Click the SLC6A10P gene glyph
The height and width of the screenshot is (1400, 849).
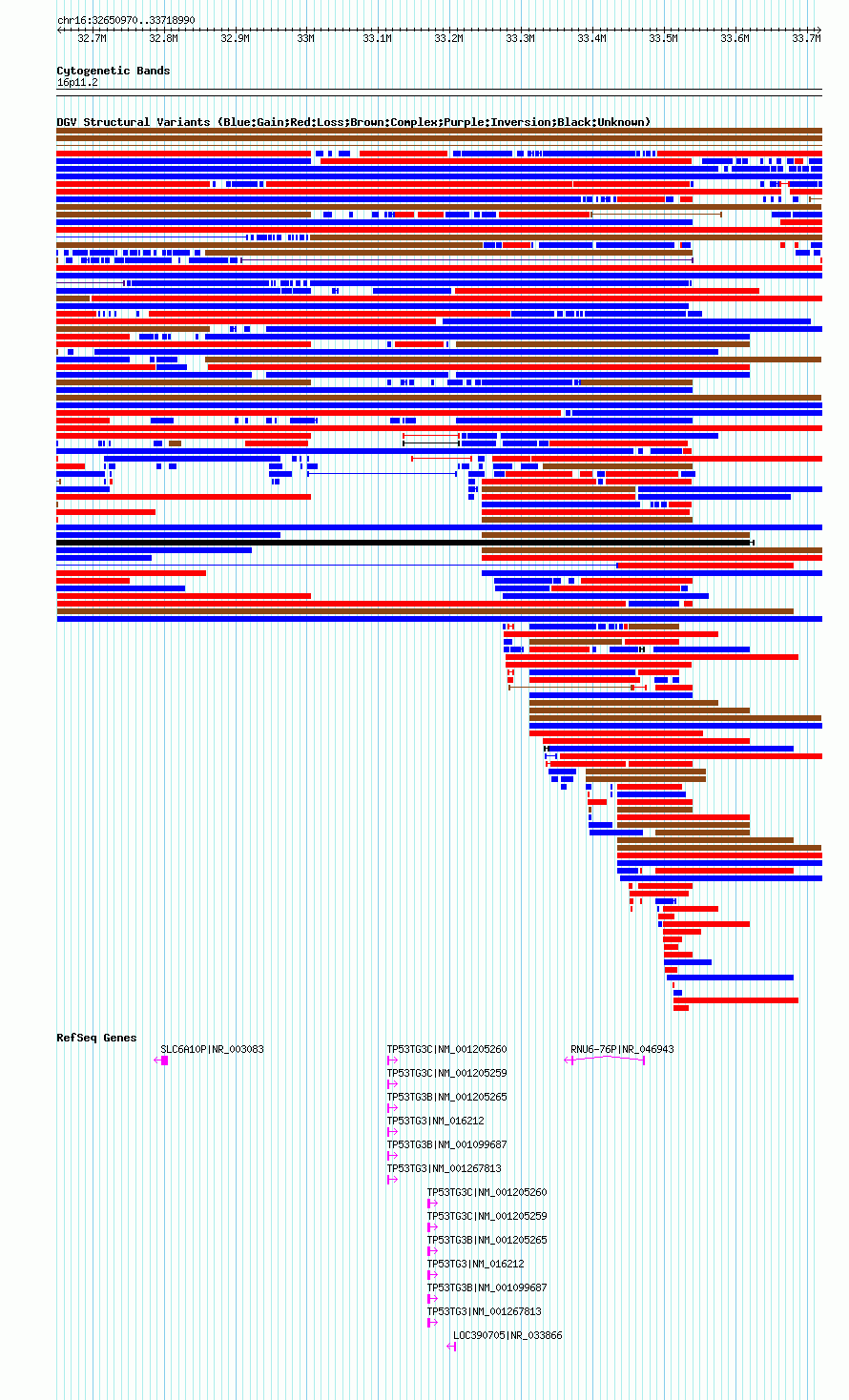161,1060
